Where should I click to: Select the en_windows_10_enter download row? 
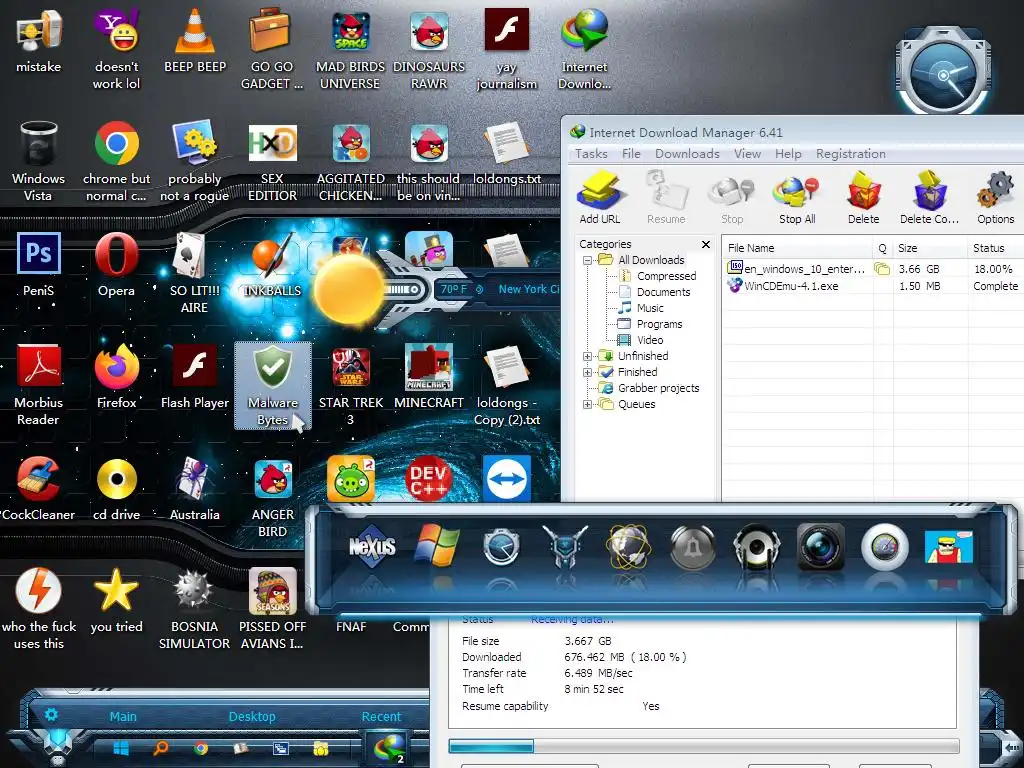point(872,268)
